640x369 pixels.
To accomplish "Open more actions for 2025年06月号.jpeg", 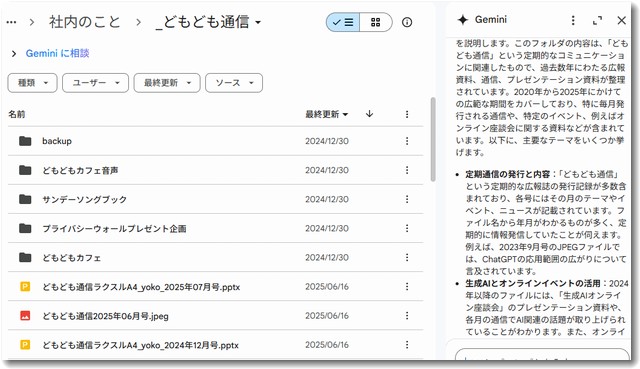I will coord(407,316).
